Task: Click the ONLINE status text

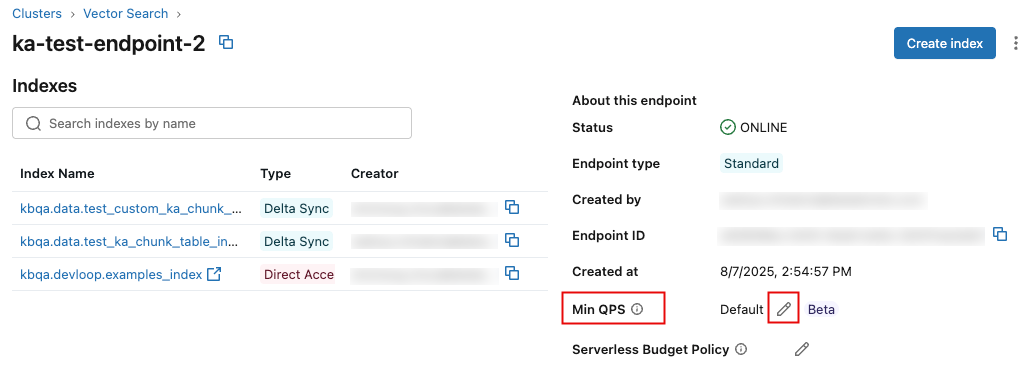Action: click(763, 127)
